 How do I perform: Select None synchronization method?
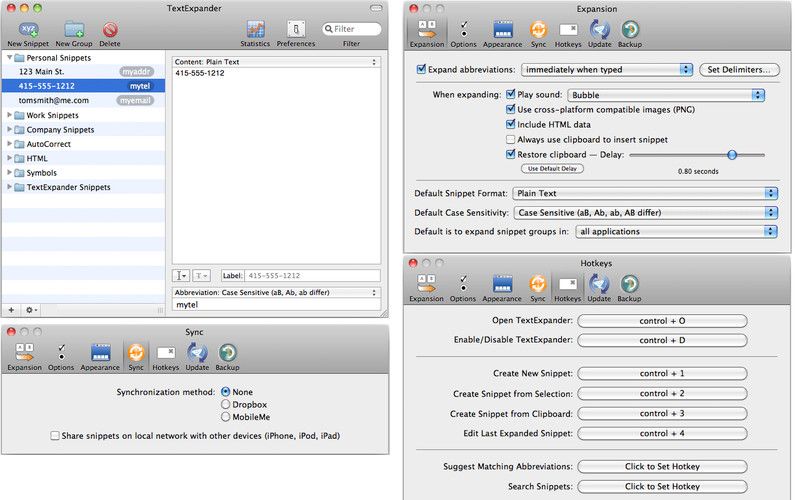(x=226, y=392)
